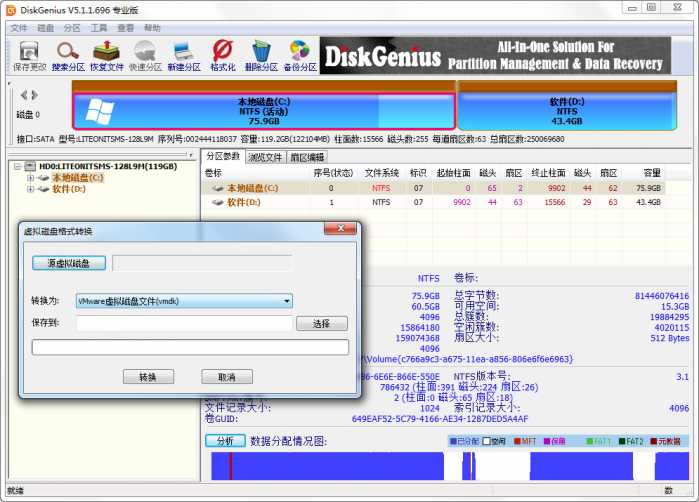Click the 恢复文件 recover files toolbar icon
Screen dimensions: 699x502
(x=107, y=56)
